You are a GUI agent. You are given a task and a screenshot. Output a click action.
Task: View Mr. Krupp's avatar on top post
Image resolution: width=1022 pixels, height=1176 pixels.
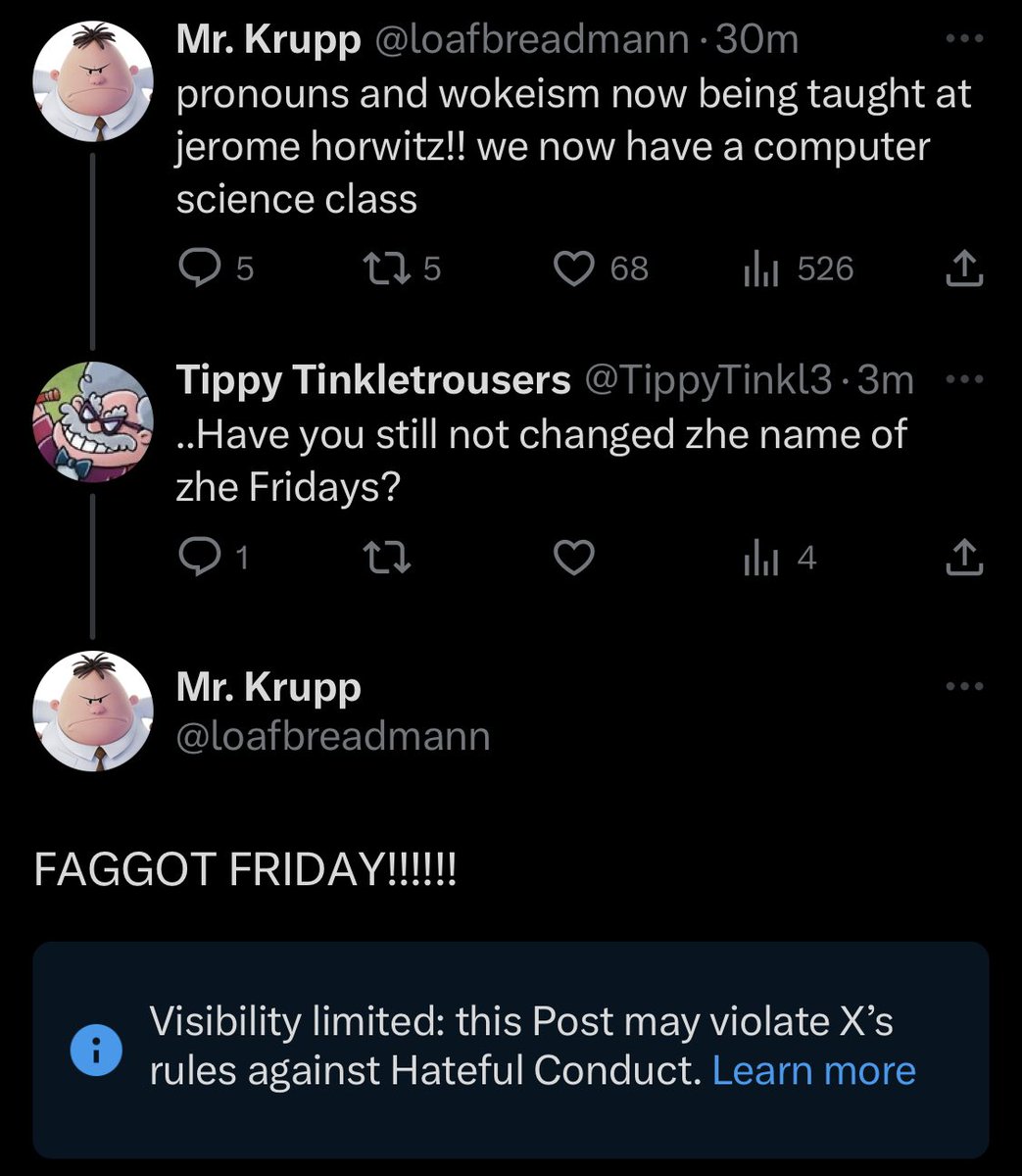coord(93,81)
